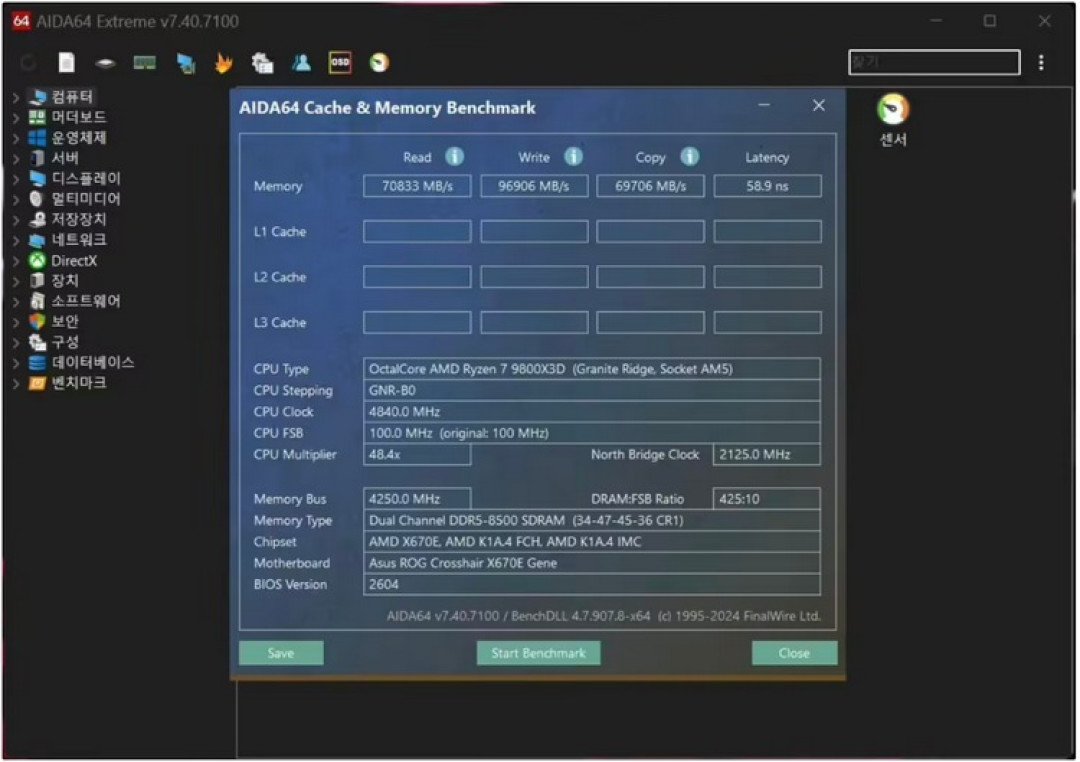Open the Preferences gear toolbar icon
The image size is (1080, 762).
pos(261,62)
